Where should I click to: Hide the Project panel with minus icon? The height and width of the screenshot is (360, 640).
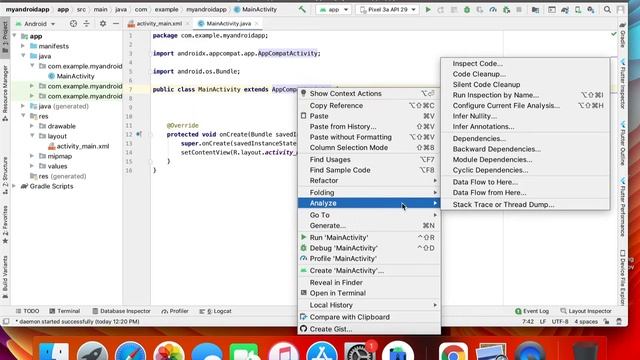point(116,24)
